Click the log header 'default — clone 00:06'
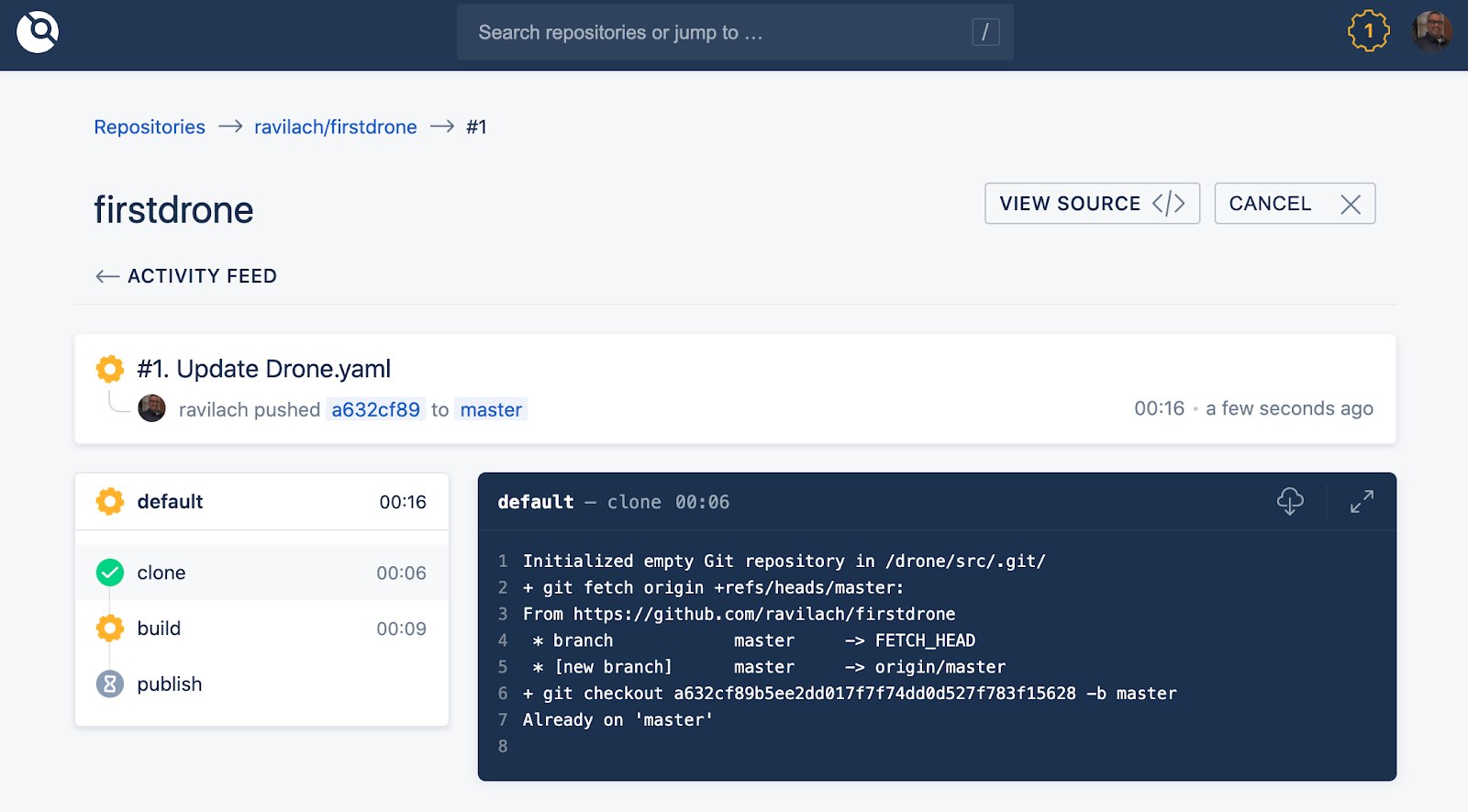 point(614,502)
